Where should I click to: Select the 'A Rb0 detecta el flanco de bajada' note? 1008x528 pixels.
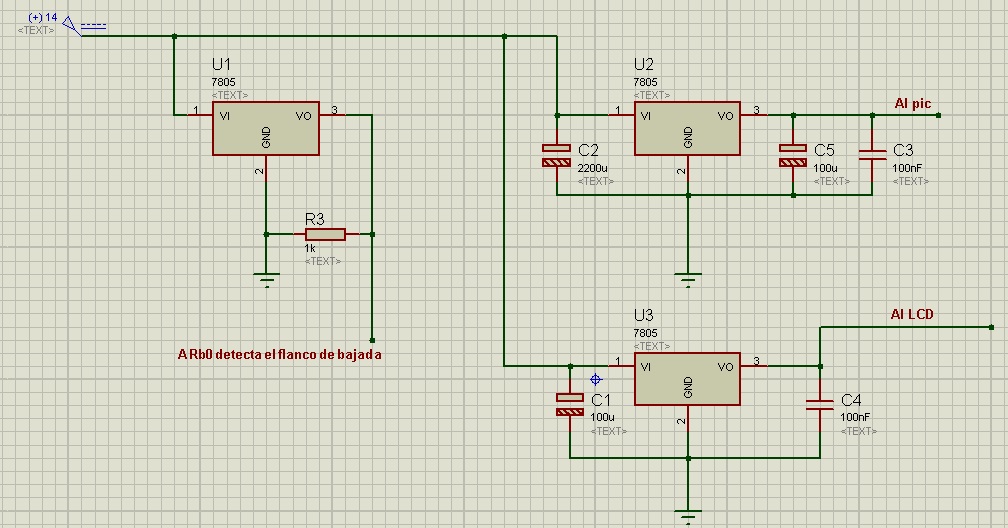point(280,354)
